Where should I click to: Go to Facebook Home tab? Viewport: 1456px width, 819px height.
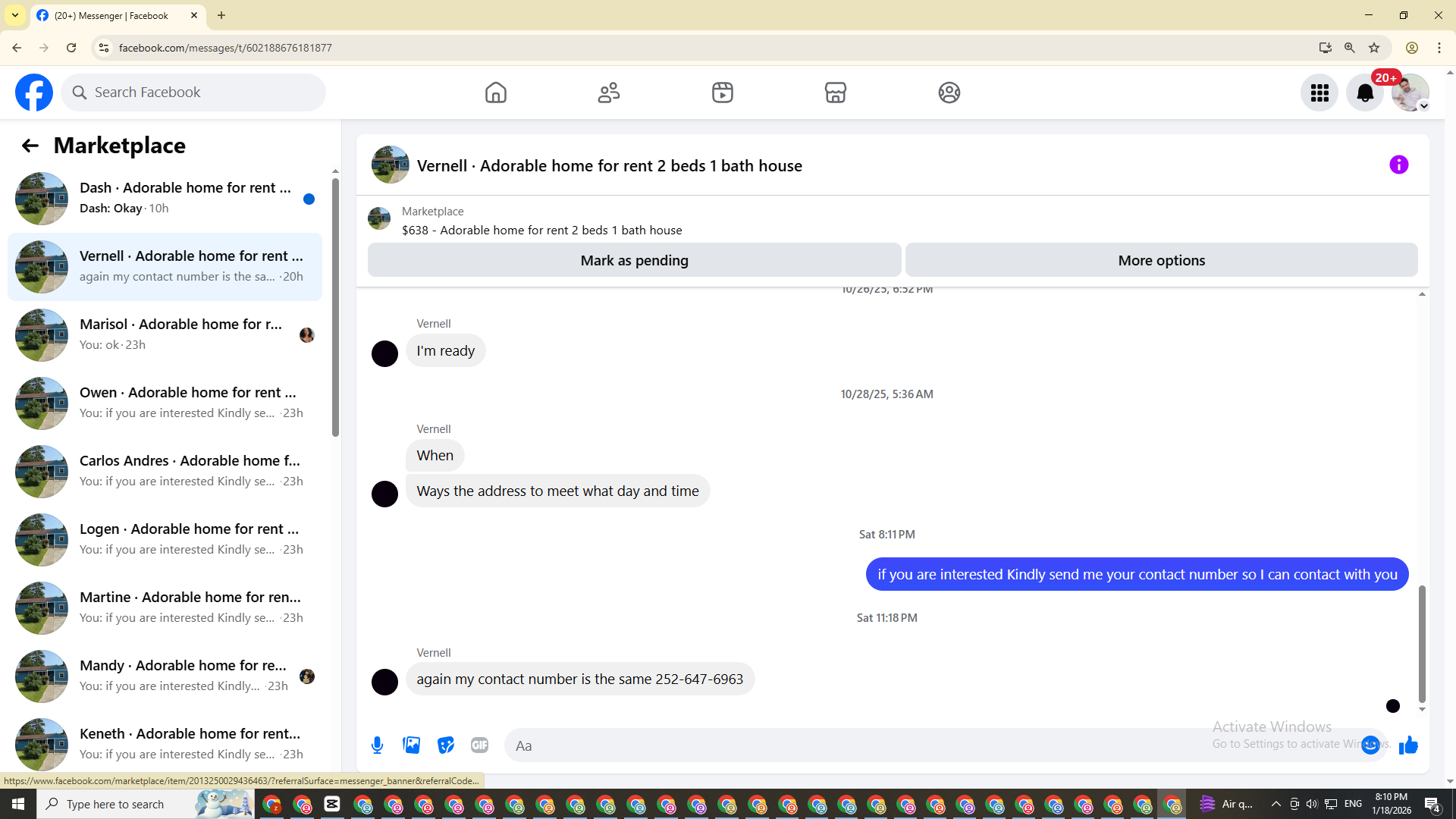[x=496, y=93]
